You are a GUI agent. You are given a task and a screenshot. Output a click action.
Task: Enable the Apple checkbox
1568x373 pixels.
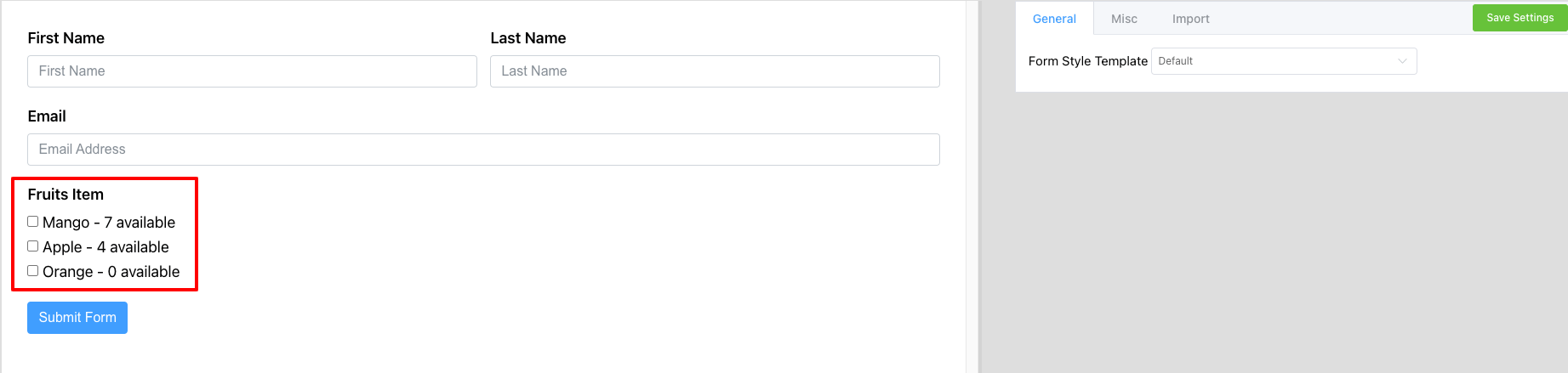pos(33,246)
